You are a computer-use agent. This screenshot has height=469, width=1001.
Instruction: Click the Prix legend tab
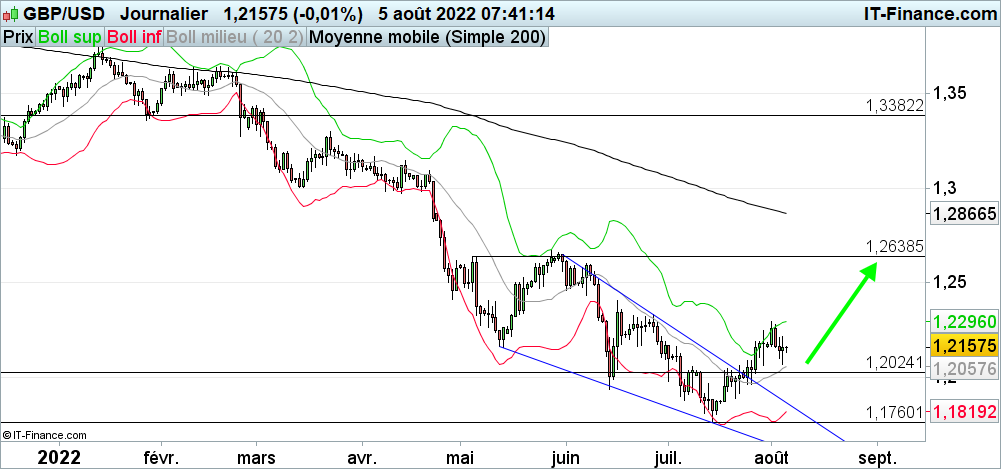(x=18, y=37)
